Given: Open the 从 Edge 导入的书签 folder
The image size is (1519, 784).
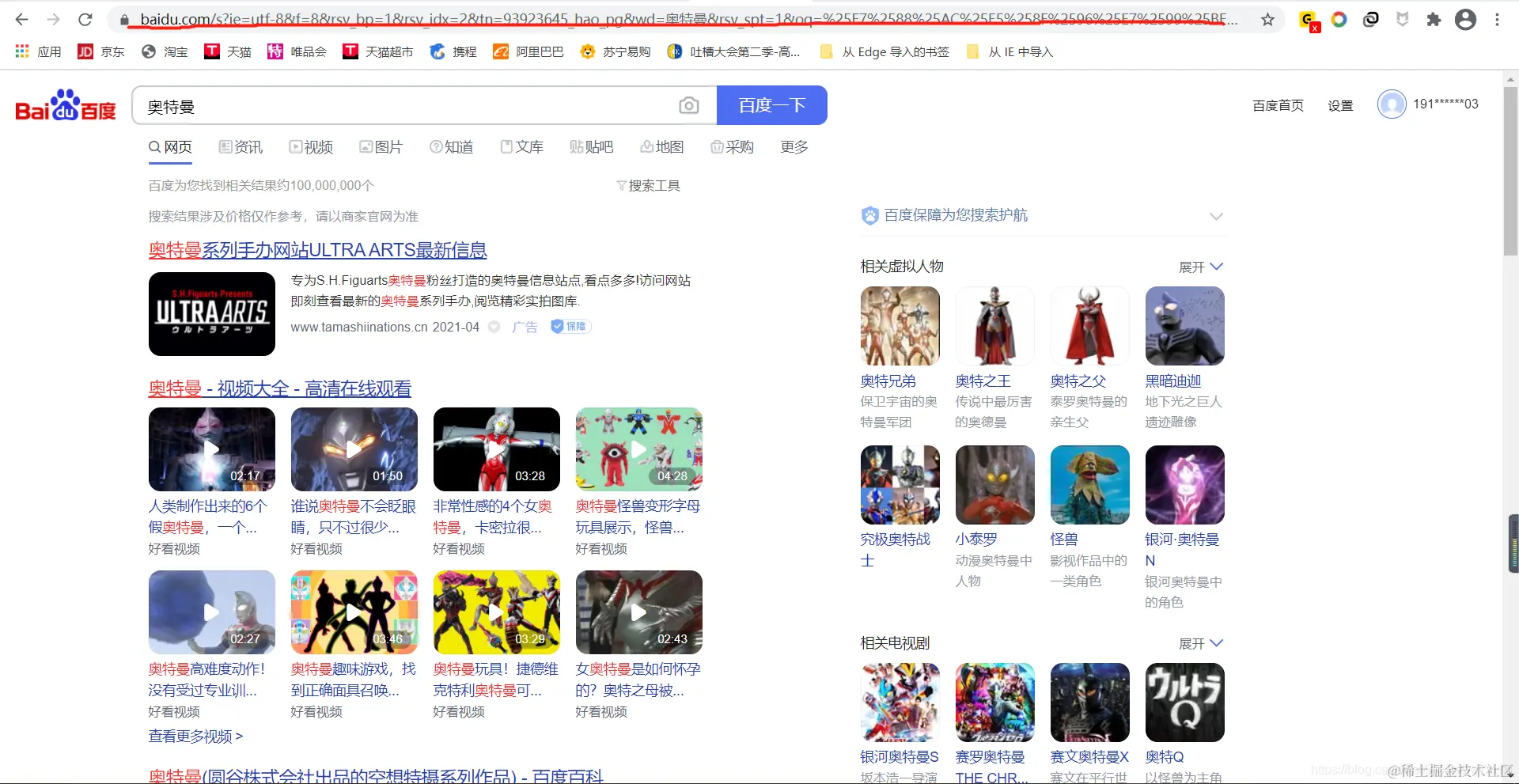Looking at the screenshot, I should 885,51.
